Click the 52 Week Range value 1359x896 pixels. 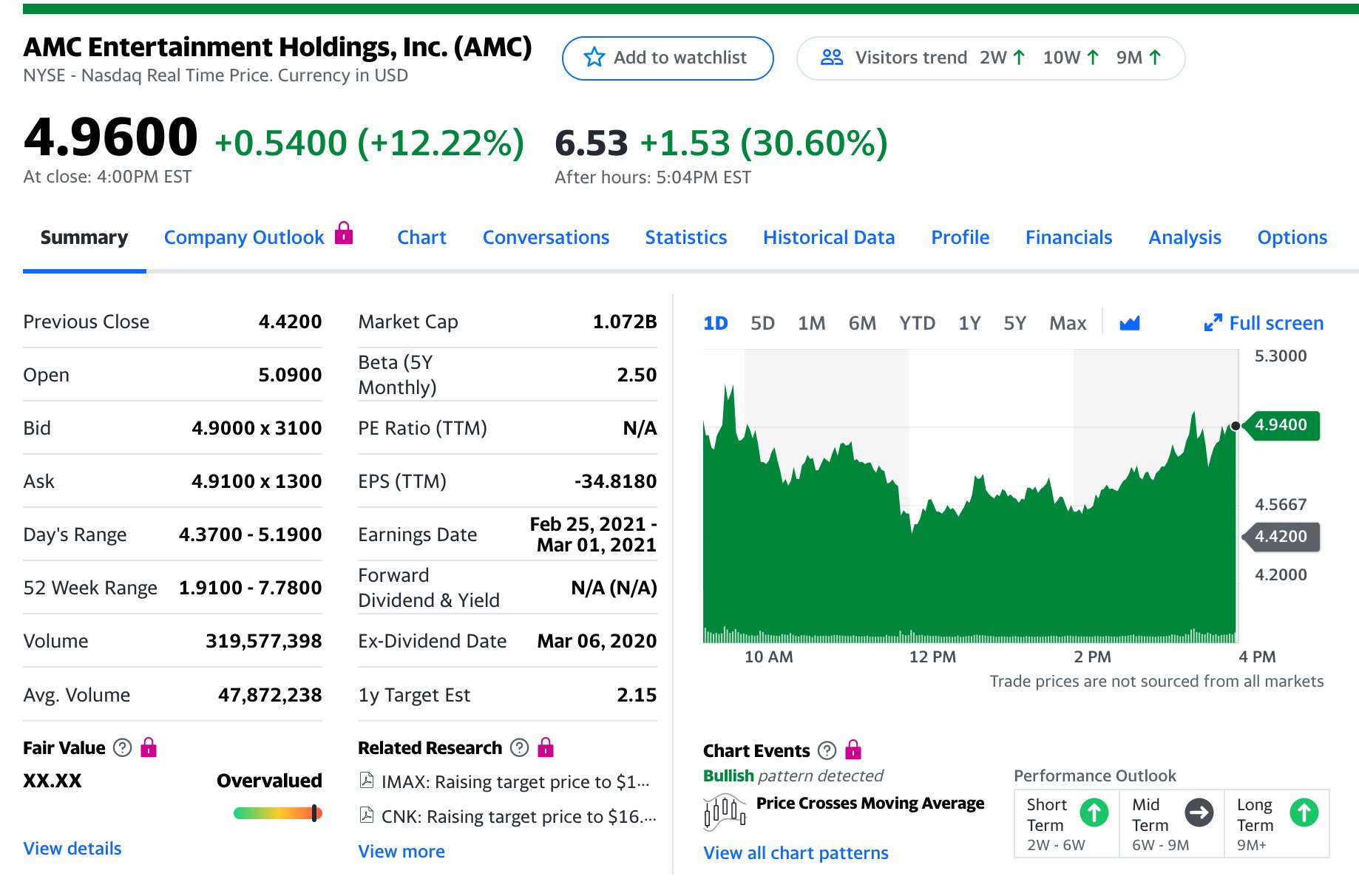pos(250,588)
